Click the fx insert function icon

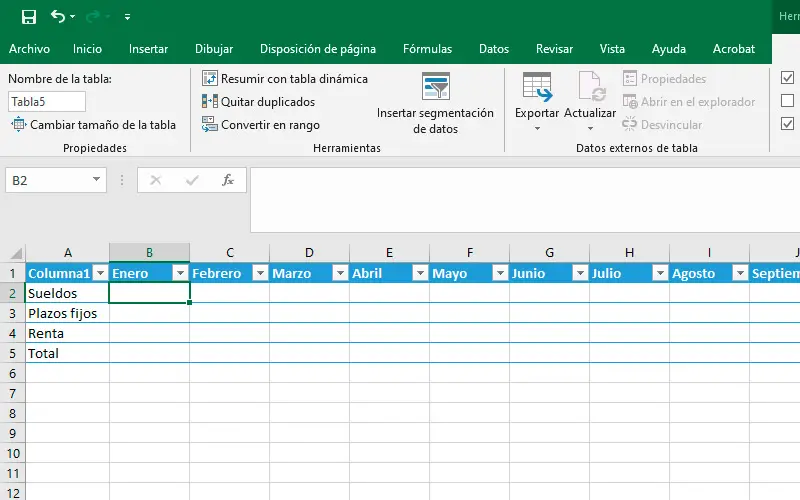point(228,180)
